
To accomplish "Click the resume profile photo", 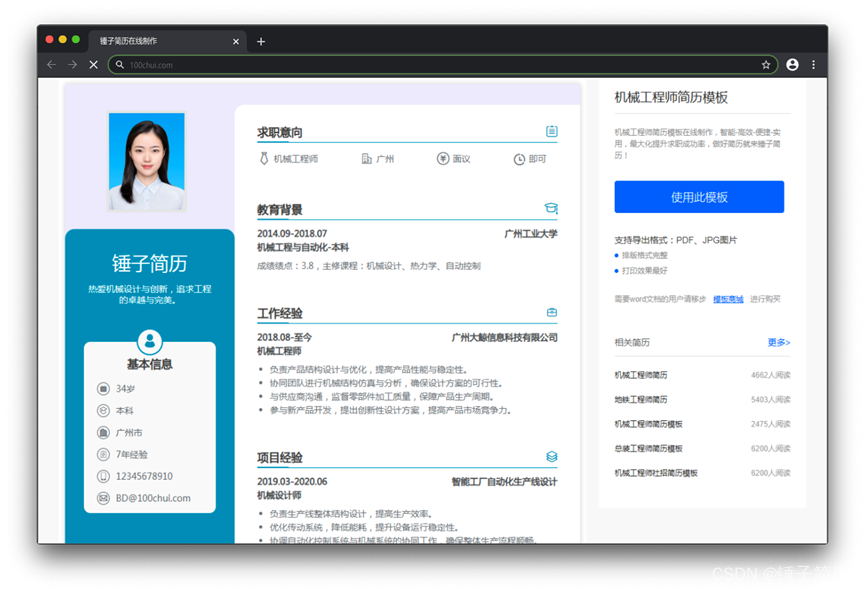I will [x=147, y=162].
